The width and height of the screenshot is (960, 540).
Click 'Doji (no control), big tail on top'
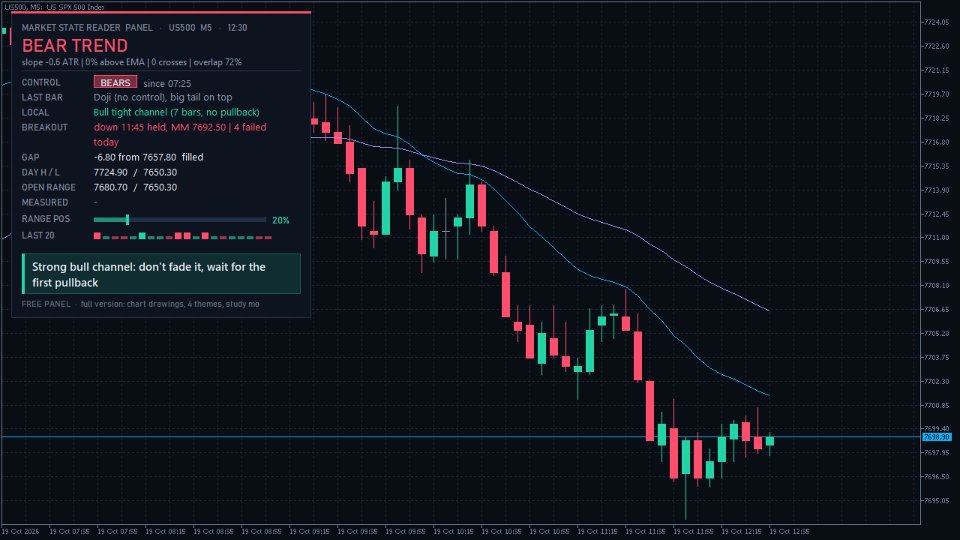click(x=163, y=97)
